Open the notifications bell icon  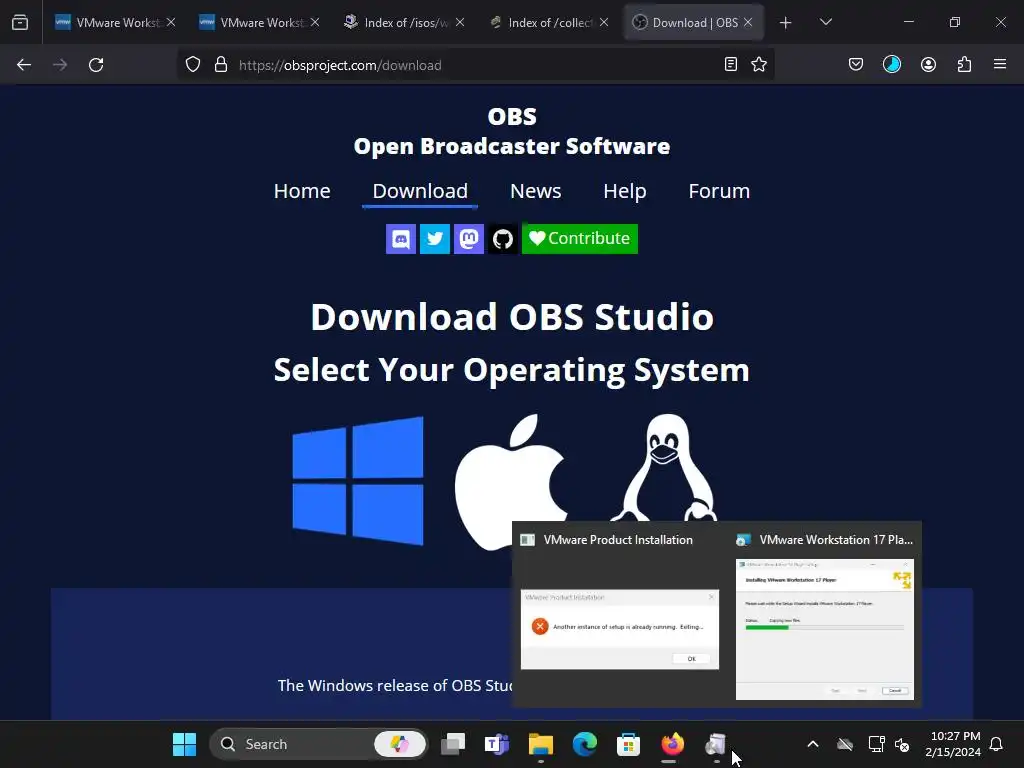pos(996,744)
